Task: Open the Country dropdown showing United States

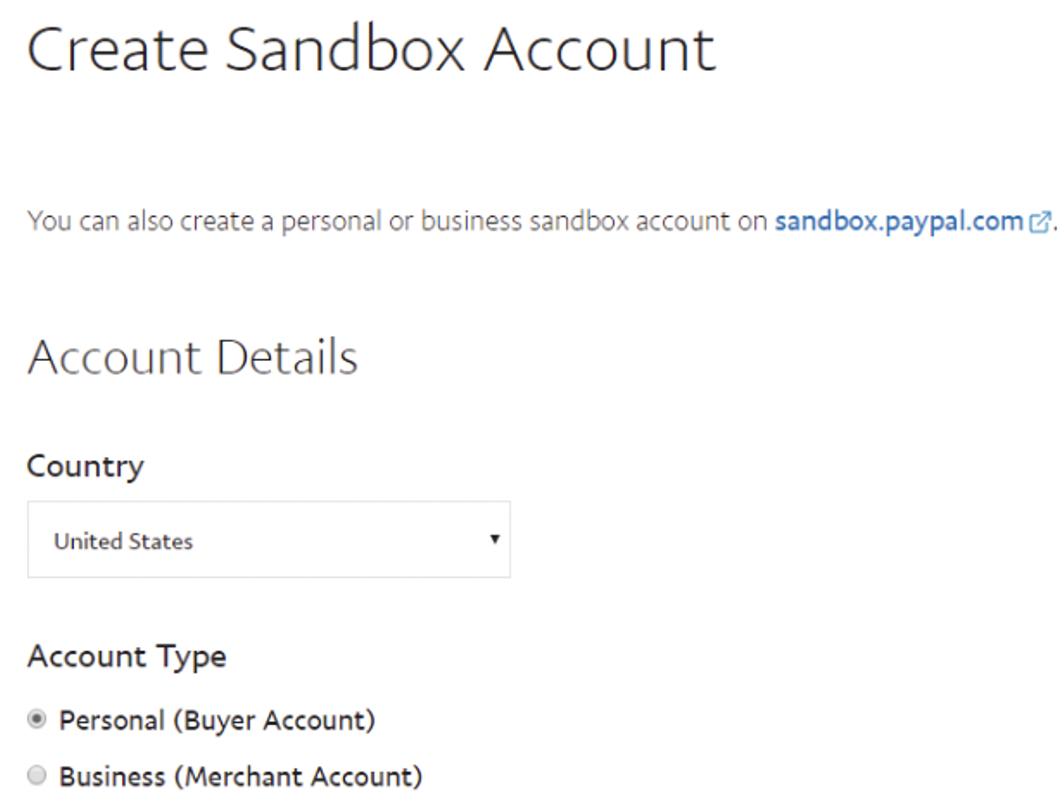Action: click(x=268, y=540)
